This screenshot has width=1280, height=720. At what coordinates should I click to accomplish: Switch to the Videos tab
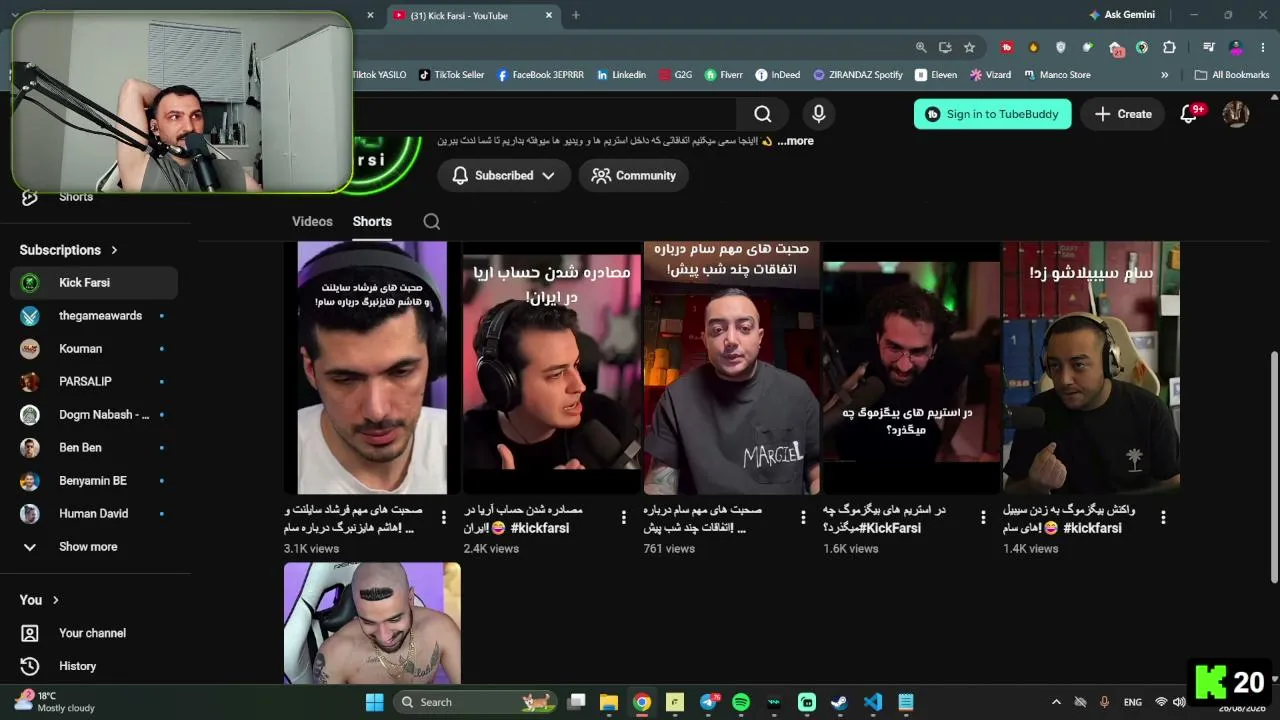[x=312, y=222]
